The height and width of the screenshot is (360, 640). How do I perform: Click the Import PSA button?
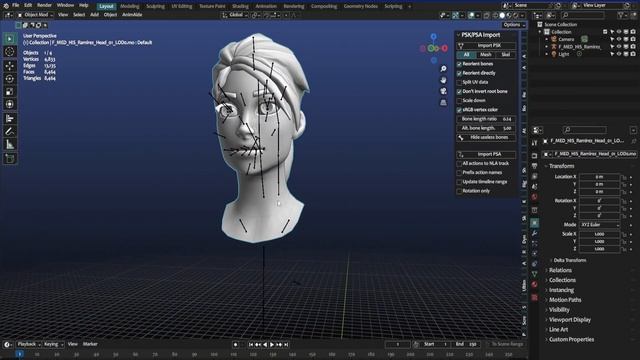486,154
